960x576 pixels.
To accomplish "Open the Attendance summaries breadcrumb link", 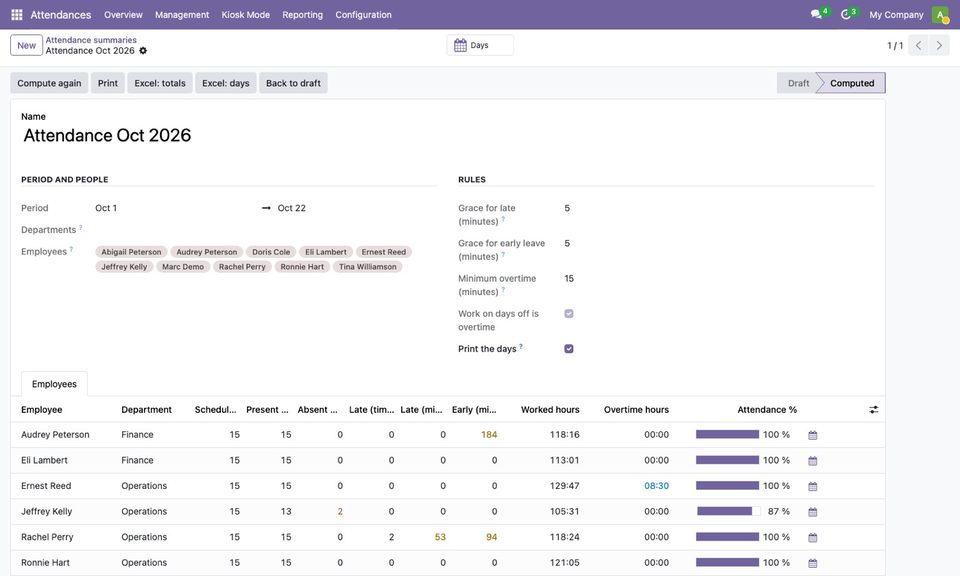I will click(x=91, y=40).
